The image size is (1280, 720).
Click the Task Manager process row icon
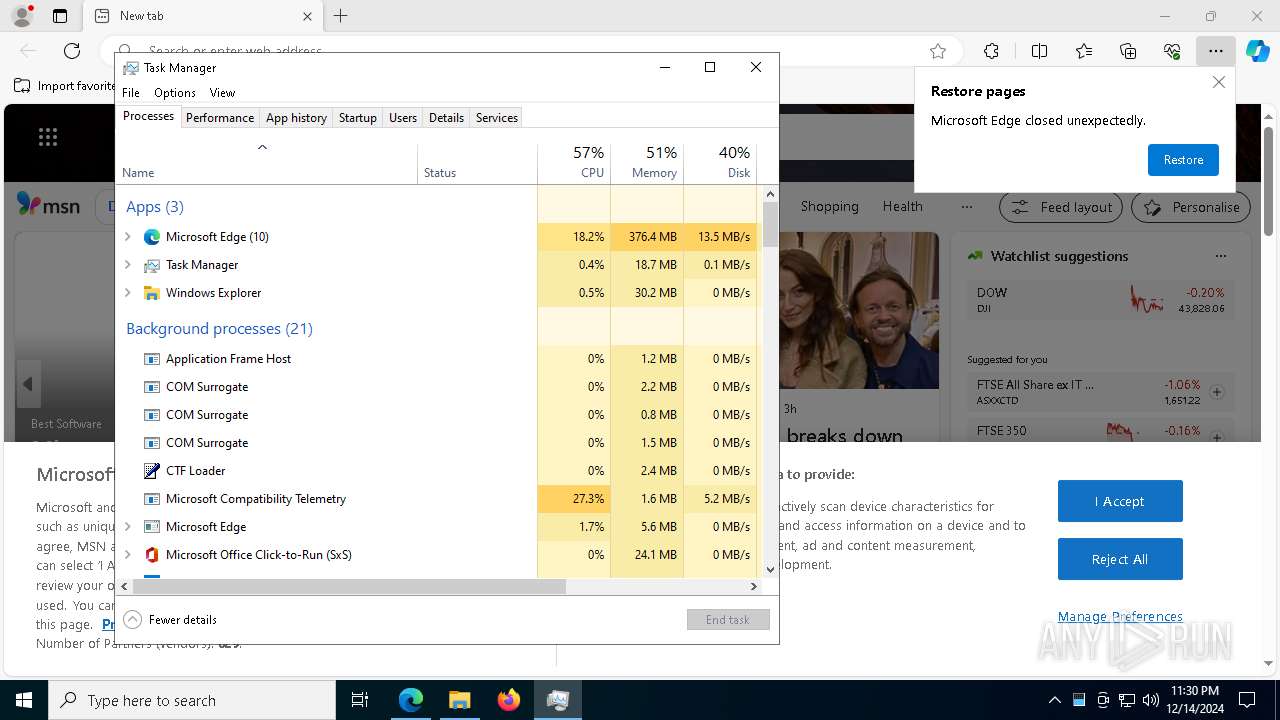(152, 265)
